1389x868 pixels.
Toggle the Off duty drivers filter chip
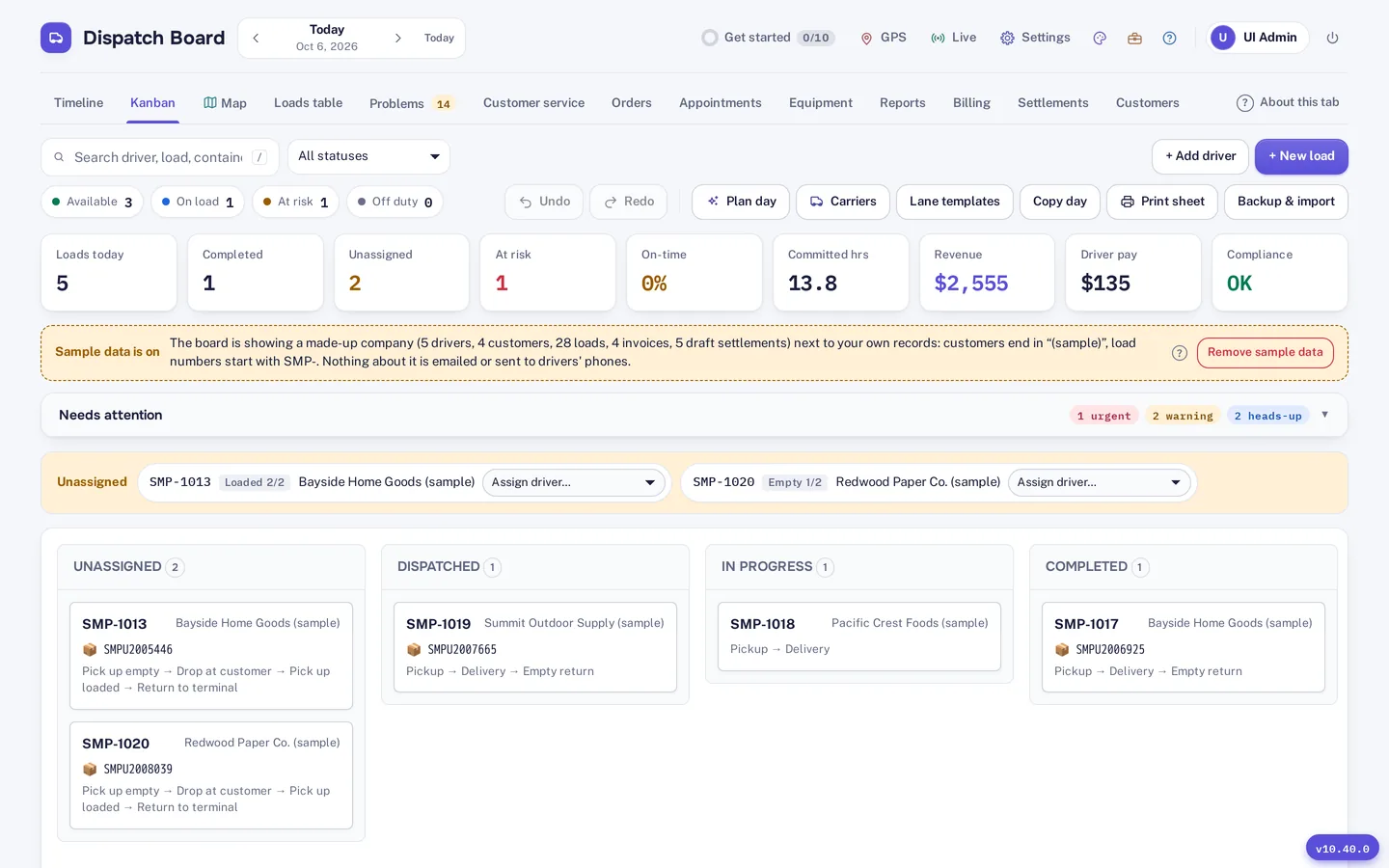pyautogui.click(x=395, y=202)
